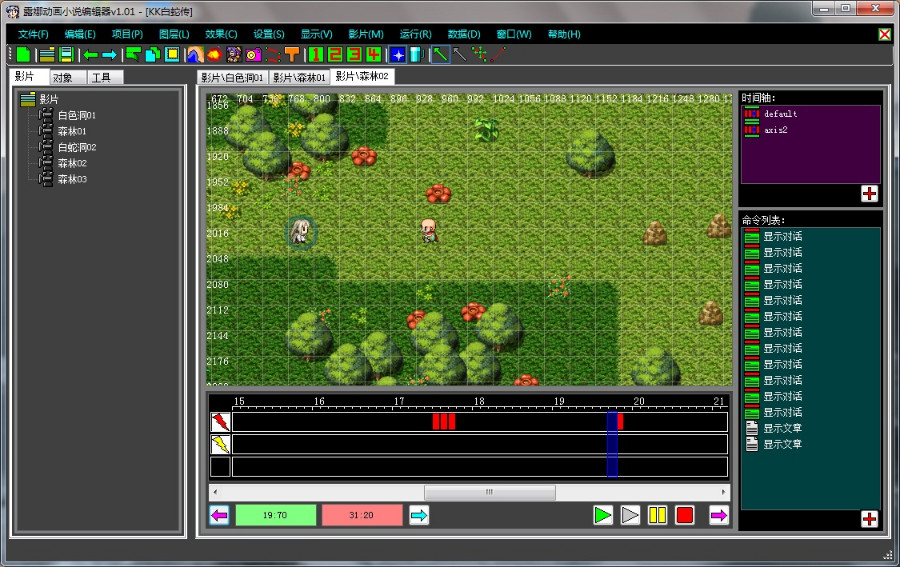Click the red path nodes icon
This screenshot has width=900, height=567.
[273, 55]
